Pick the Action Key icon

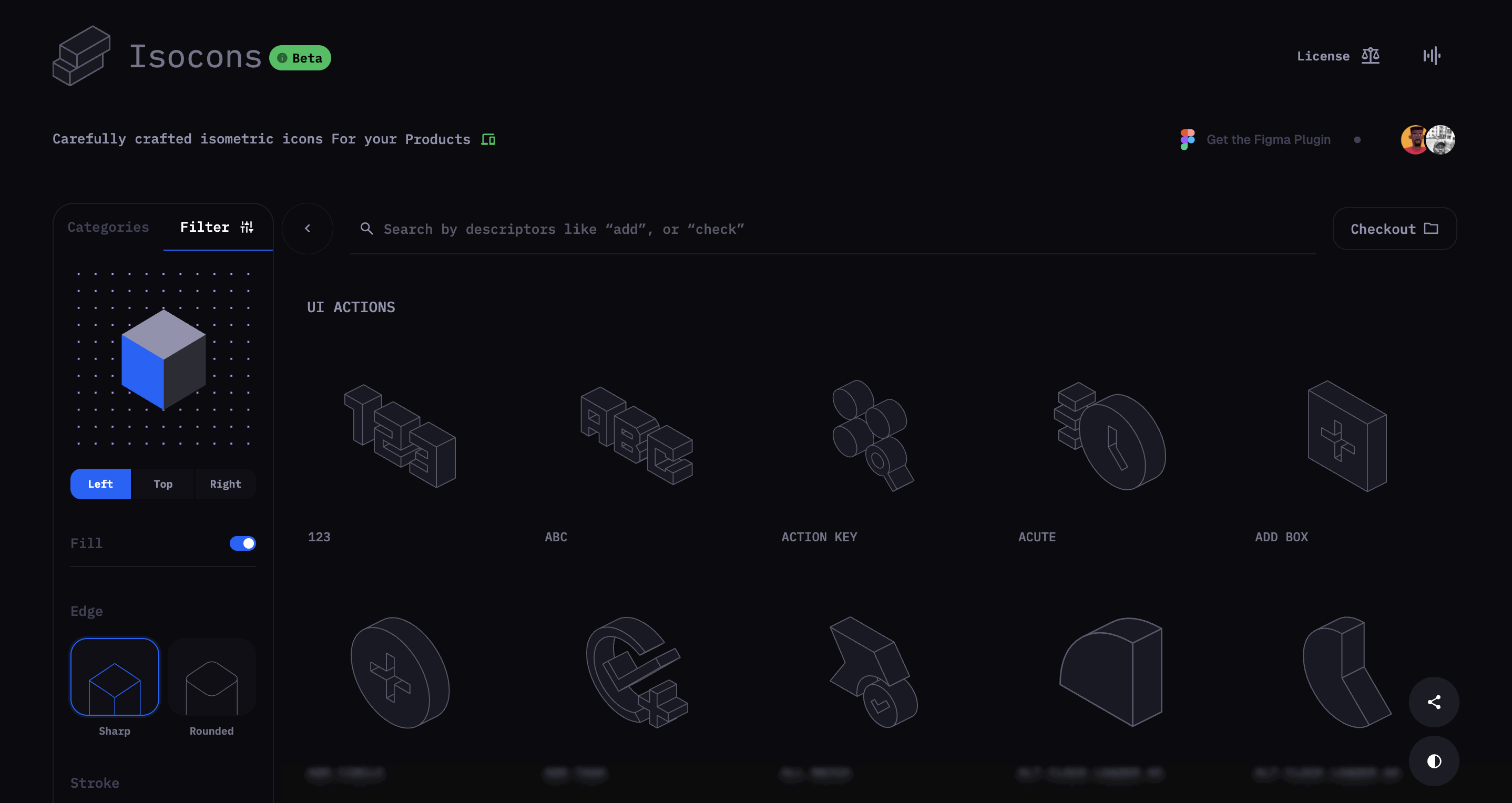point(873,435)
